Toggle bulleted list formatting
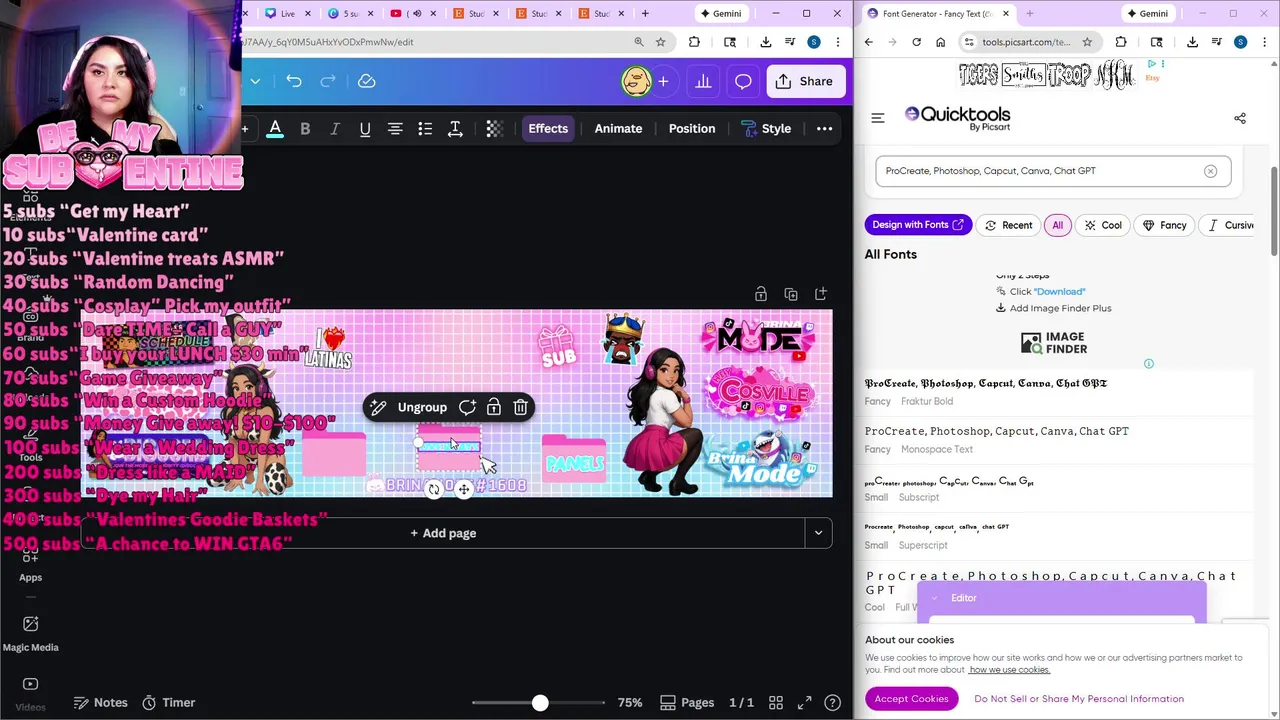This screenshot has height=720, width=1280. tap(425, 128)
